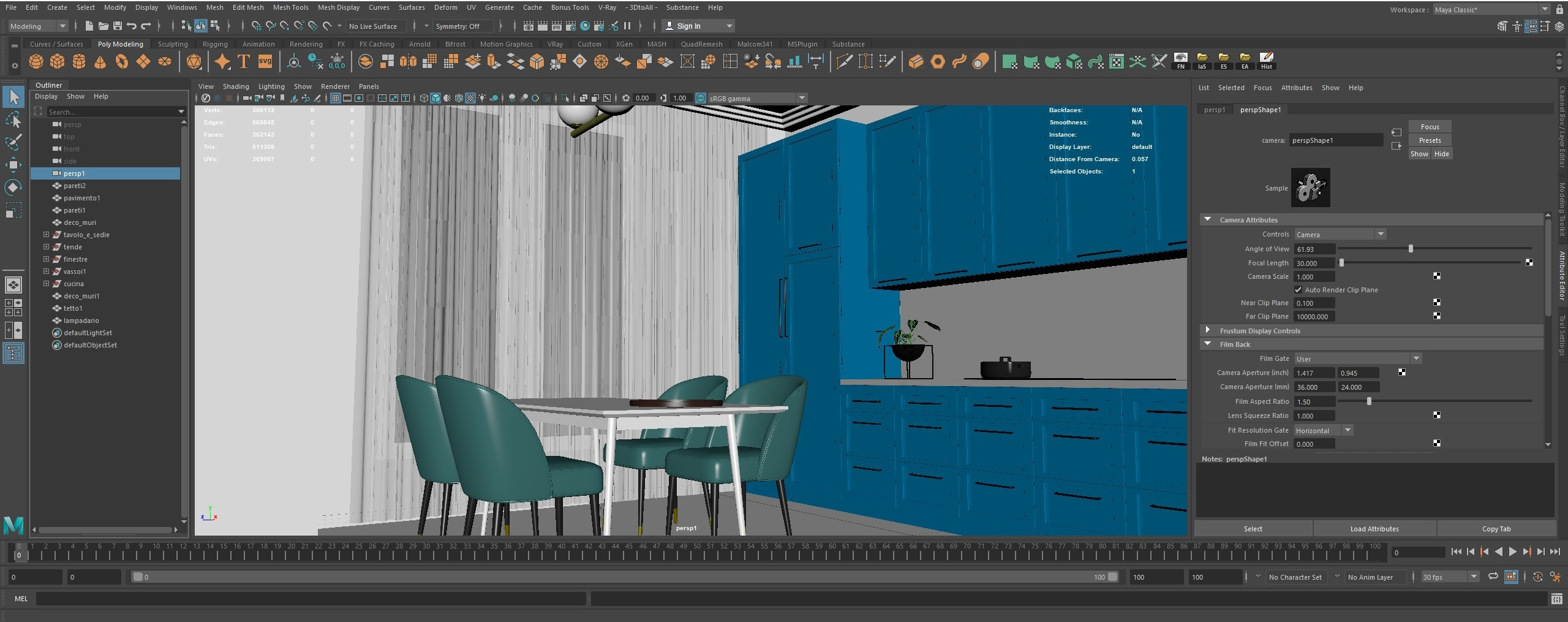
Task: Create a polygon cone from the shelf
Action: 100,61
